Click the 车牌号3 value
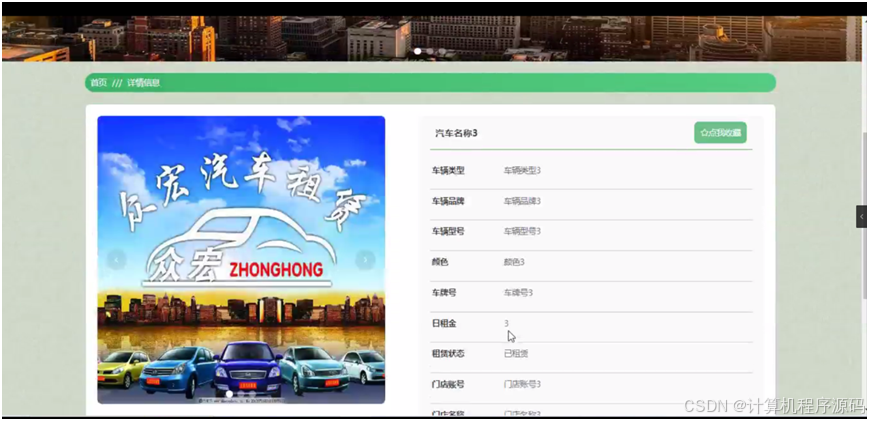The width and height of the screenshot is (869, 421). pyautogui.click(x=518, y=292)
